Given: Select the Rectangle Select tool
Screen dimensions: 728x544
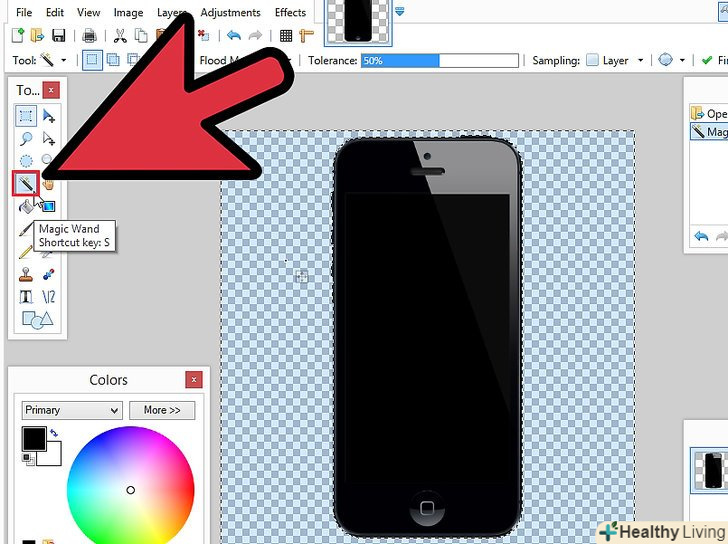Looking at the screenshot, I should (26, 116).
